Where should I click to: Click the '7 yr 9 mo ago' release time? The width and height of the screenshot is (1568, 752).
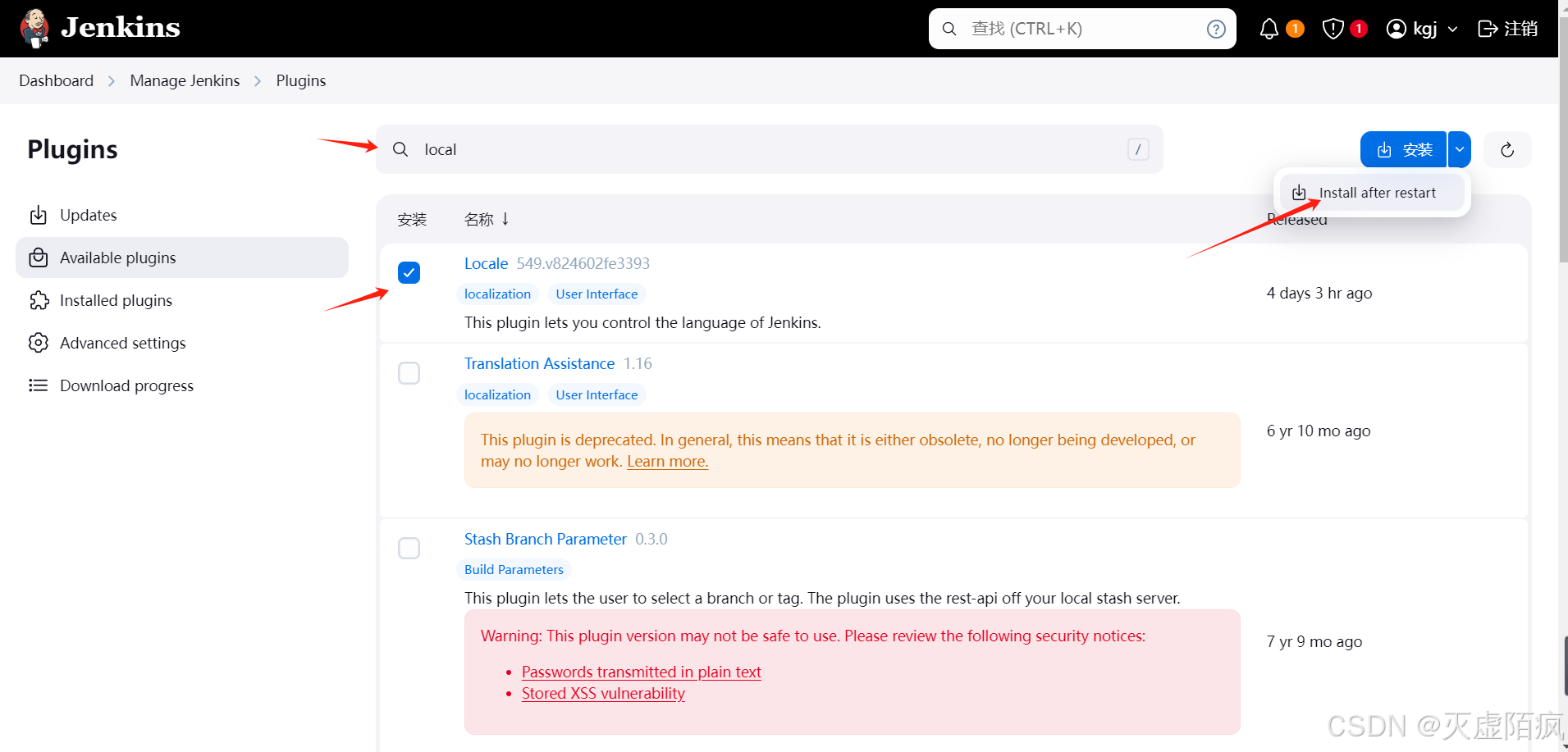pos(1314,641)
